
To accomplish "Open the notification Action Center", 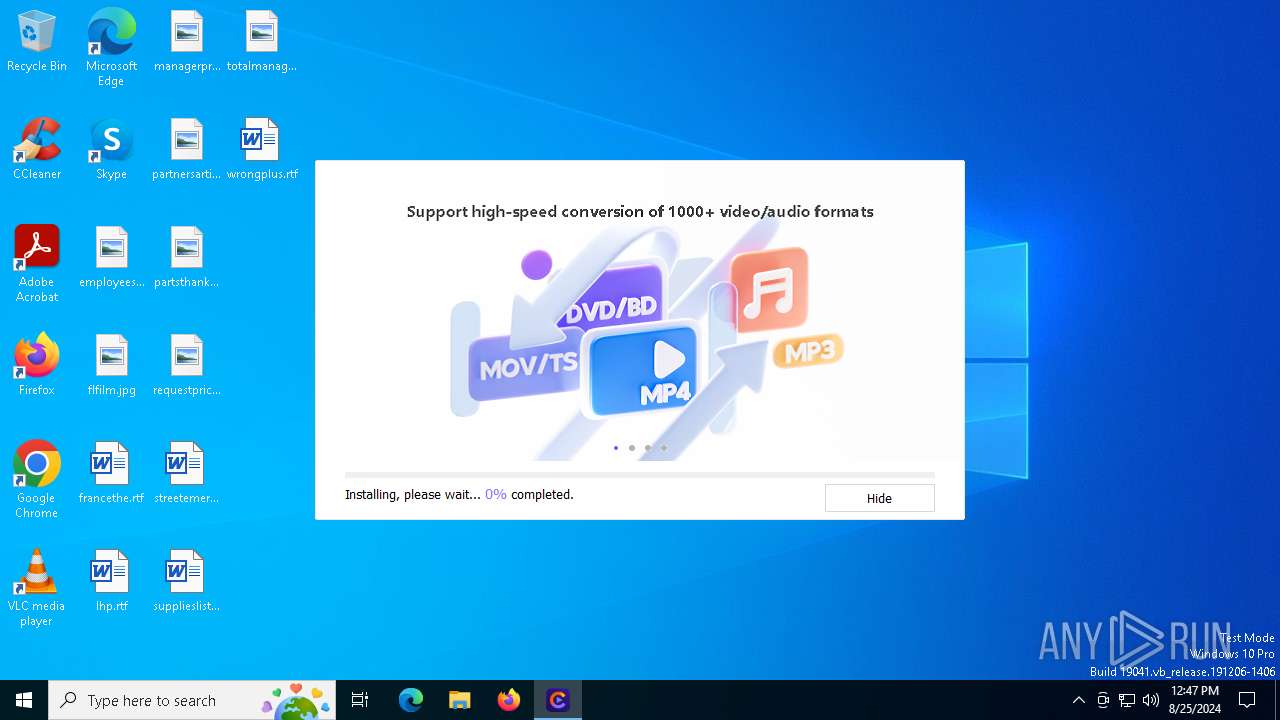I will (x=1248, y=700).
